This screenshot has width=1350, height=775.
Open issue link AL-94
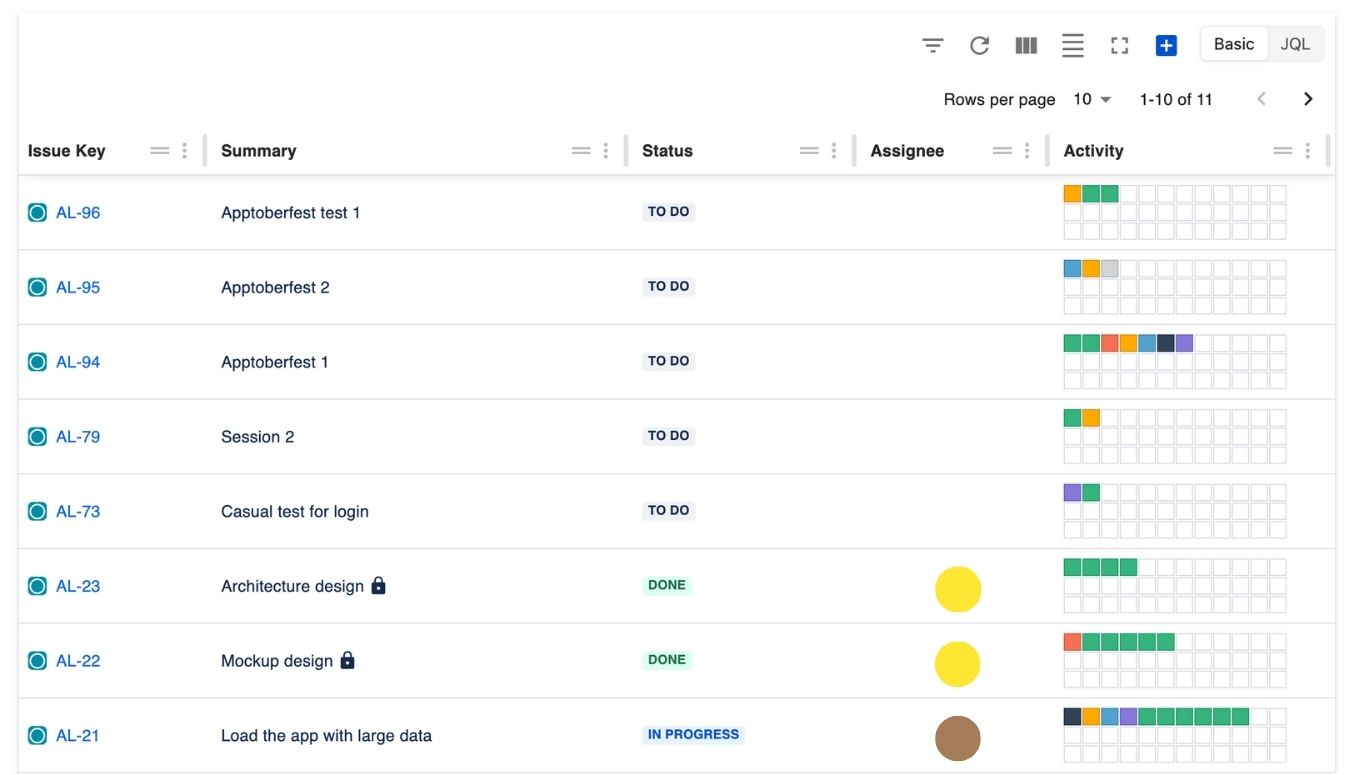click(x=78, y=362)
